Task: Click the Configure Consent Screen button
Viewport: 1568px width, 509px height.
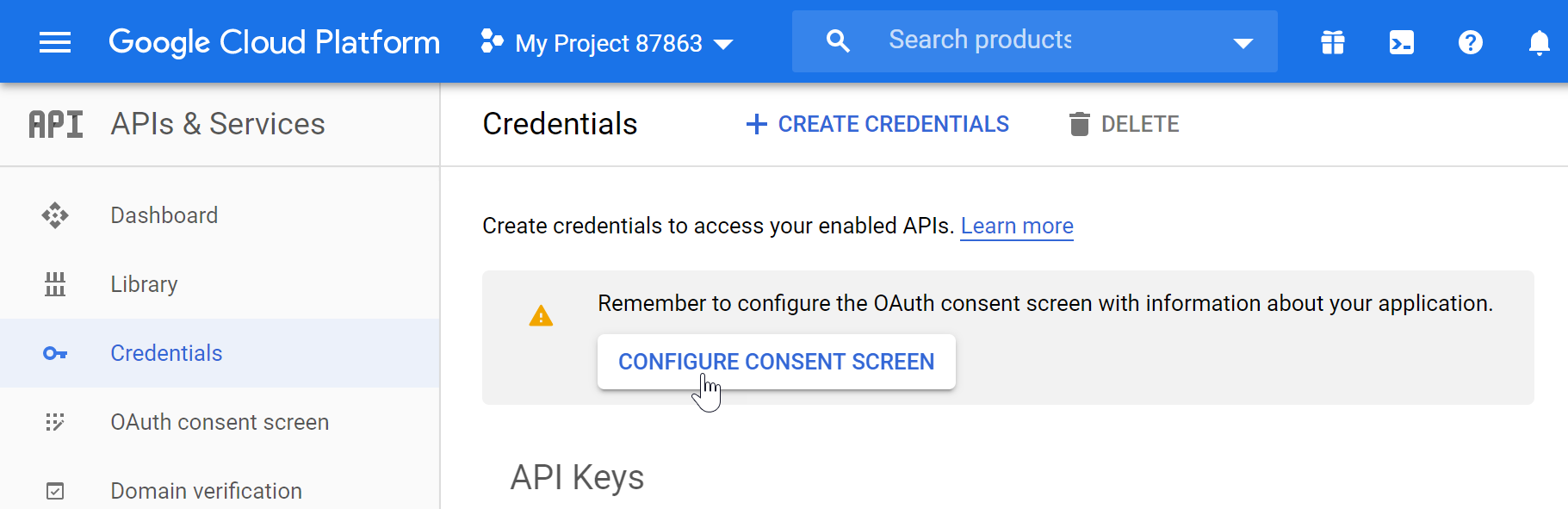Action: pyautogui.click(x=777, y=362)
